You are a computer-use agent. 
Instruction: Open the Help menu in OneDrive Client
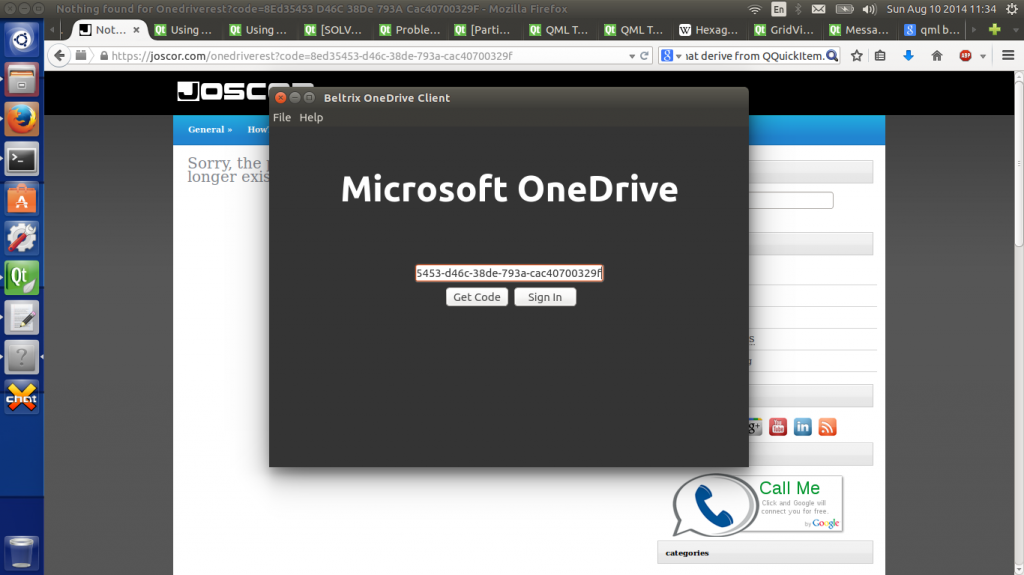[311, 118]
